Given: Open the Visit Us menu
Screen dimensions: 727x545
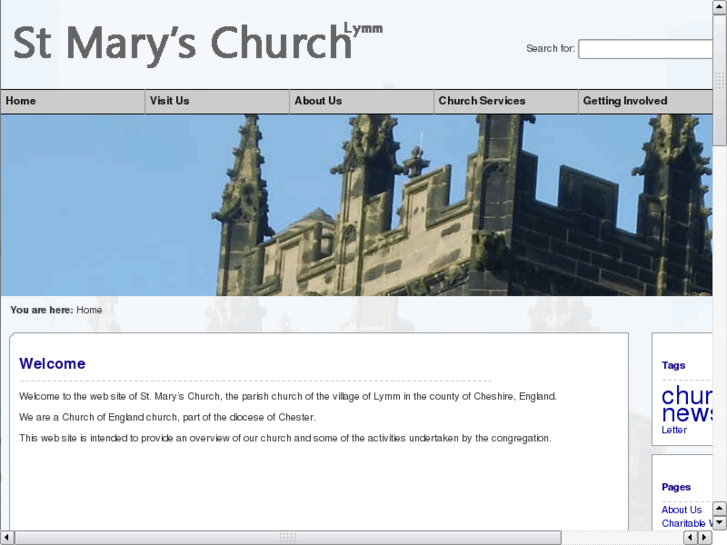Looking at the screenshot, I should point(217,101).
